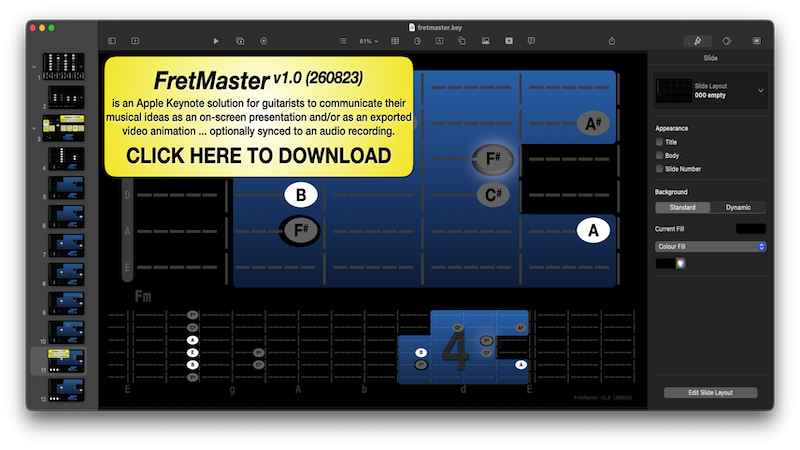800x450 pixels.
Task: Click the Current Fill black swatch
Action: tap(751, 229)
